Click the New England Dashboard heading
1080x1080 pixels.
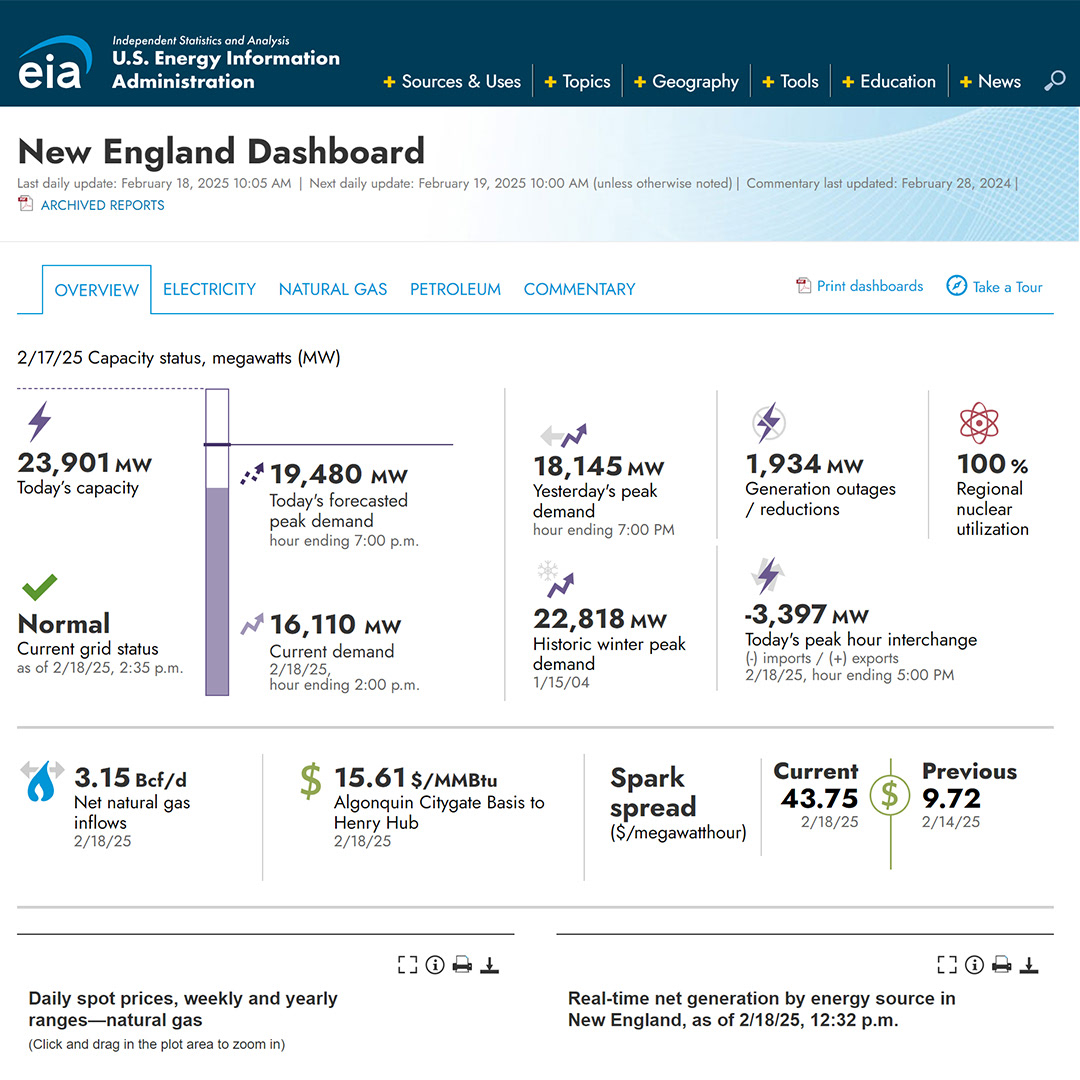coord(221,151)
